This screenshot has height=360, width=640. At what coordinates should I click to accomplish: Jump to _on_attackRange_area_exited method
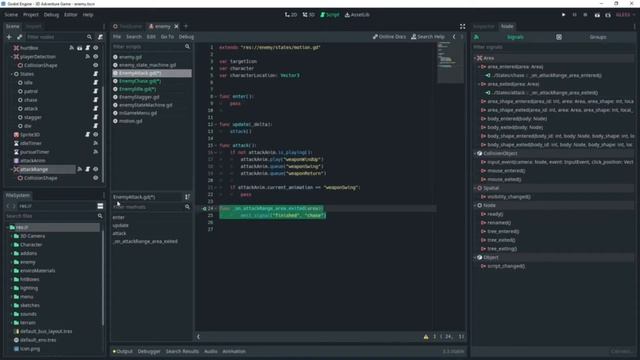pyautogui.click(x=145, y=241)
